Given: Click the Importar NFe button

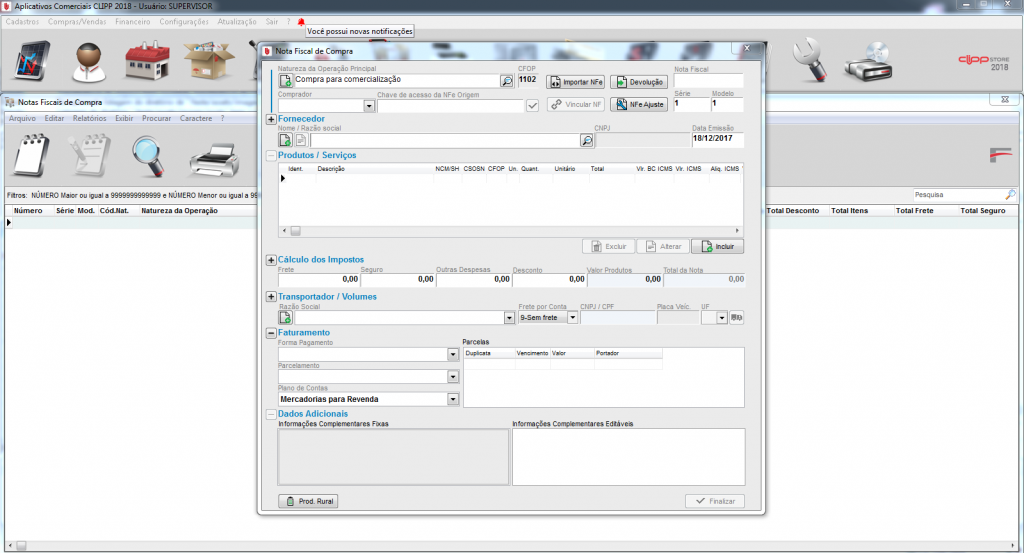Looking at the screenshot, I should pyautogui.click(x=576, y=82).
